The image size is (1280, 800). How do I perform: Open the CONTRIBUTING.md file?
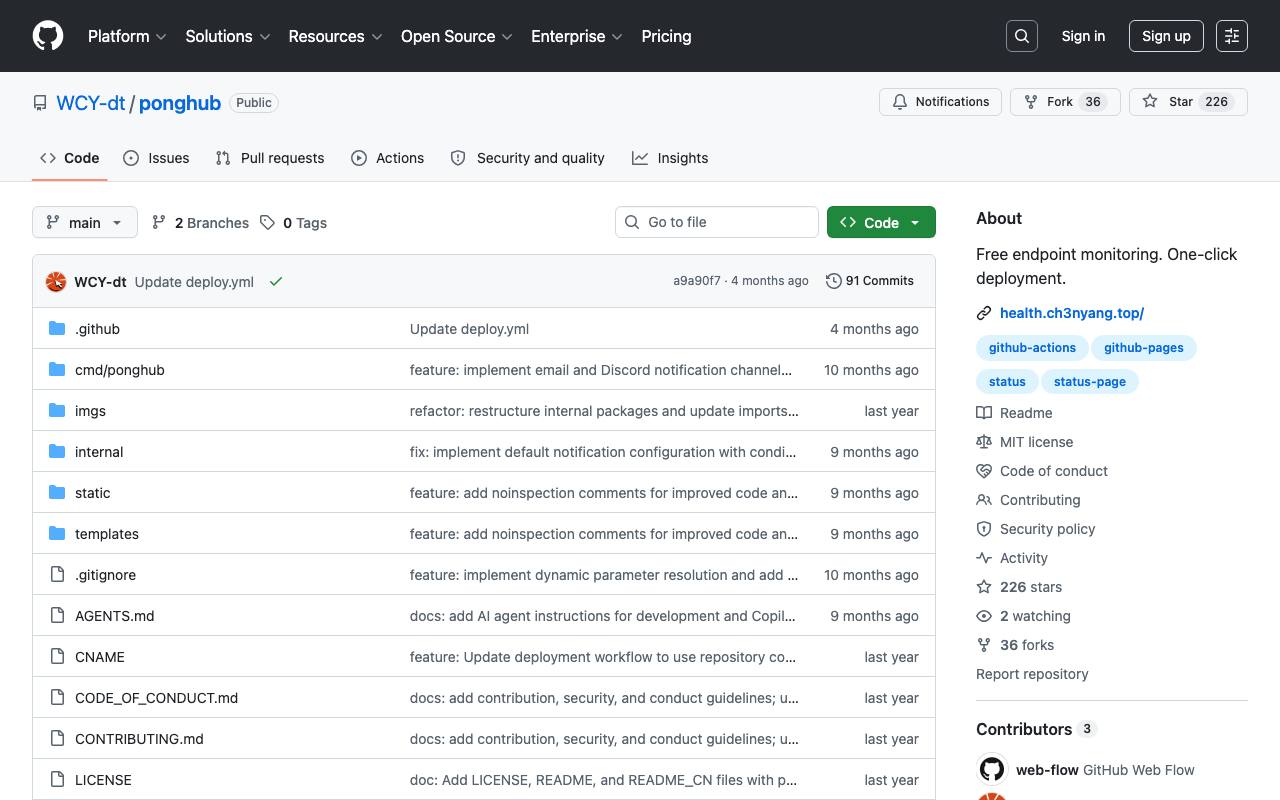(x=139, y=739)
